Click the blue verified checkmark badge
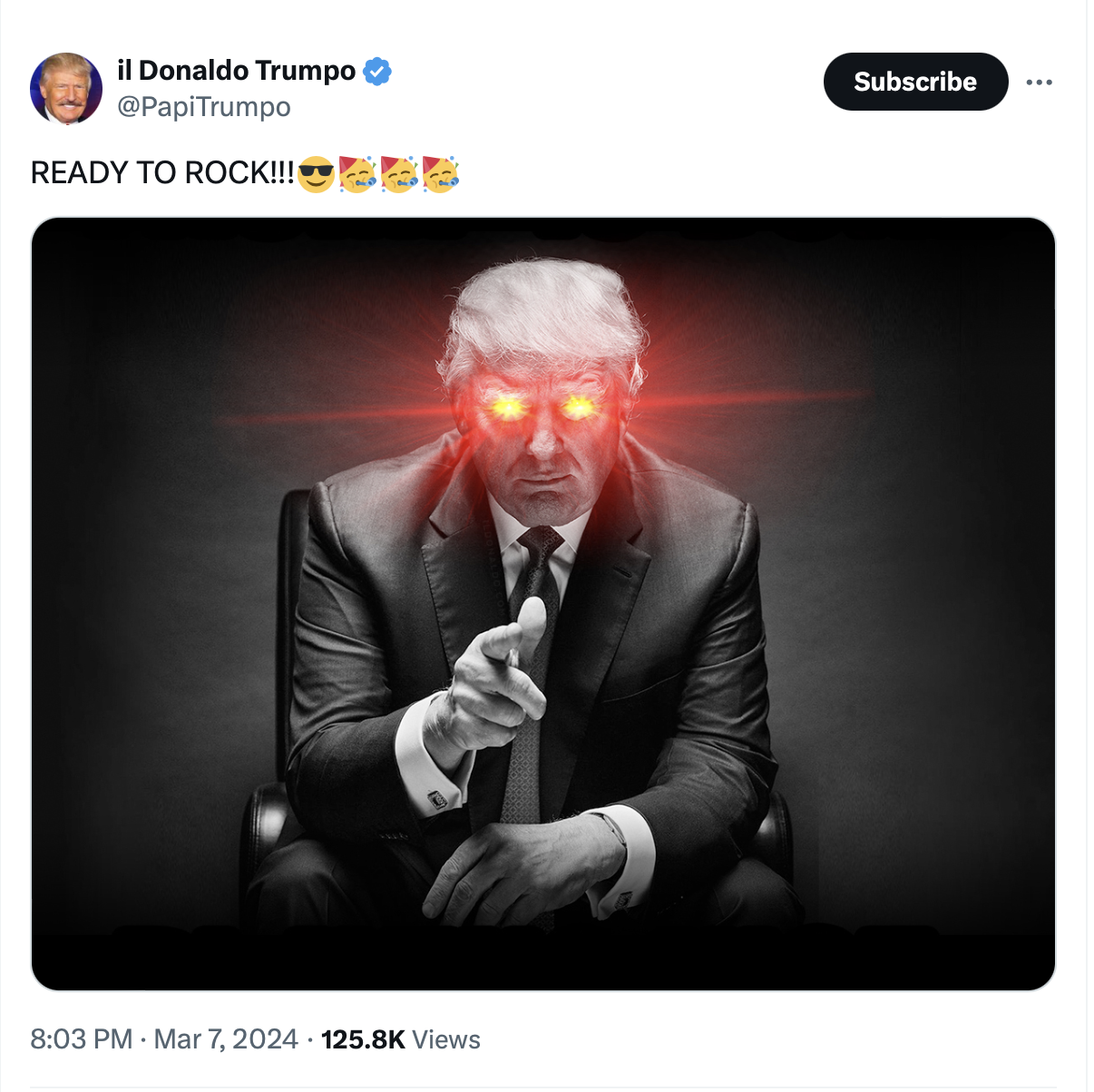 pos(377,71)
